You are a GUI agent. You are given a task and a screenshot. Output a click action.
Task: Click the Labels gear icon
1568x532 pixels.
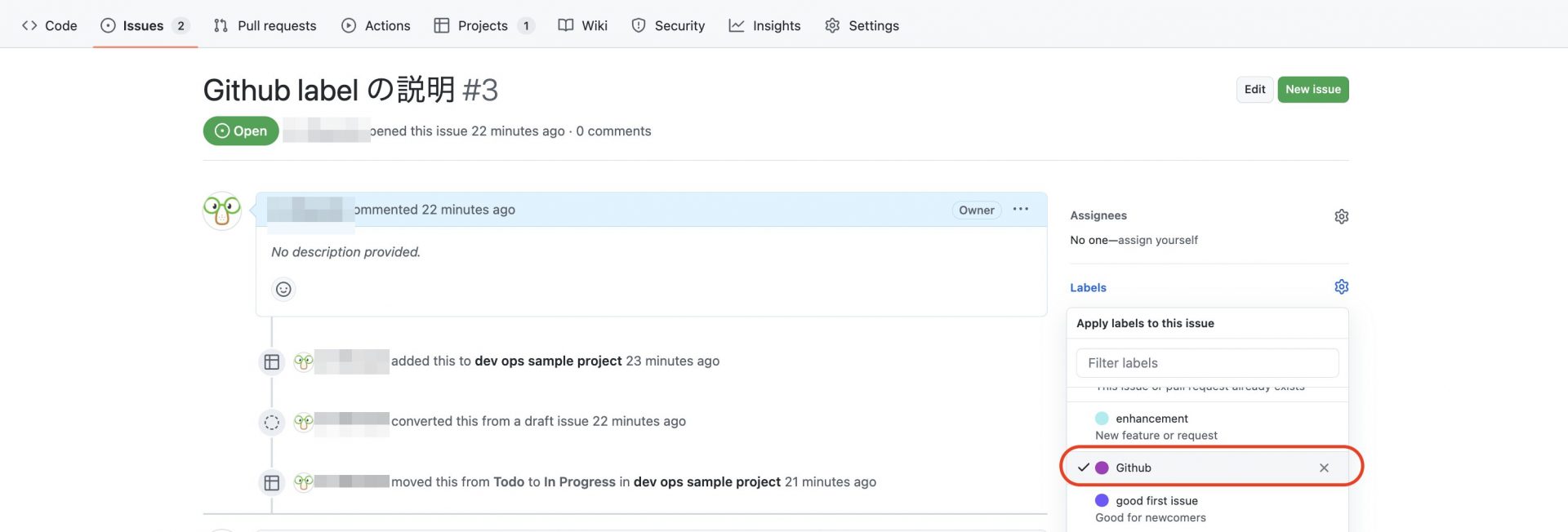click(x=1341, y=287)
